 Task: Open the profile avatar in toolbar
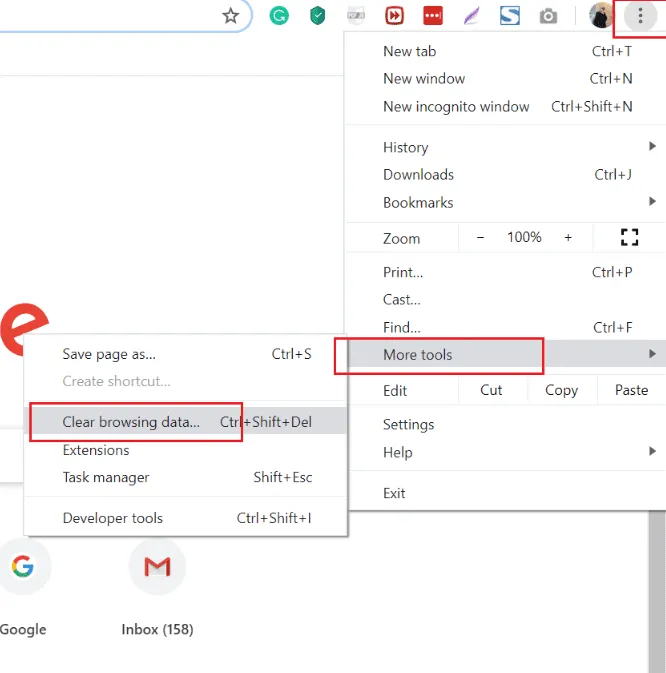pos(601,16)
